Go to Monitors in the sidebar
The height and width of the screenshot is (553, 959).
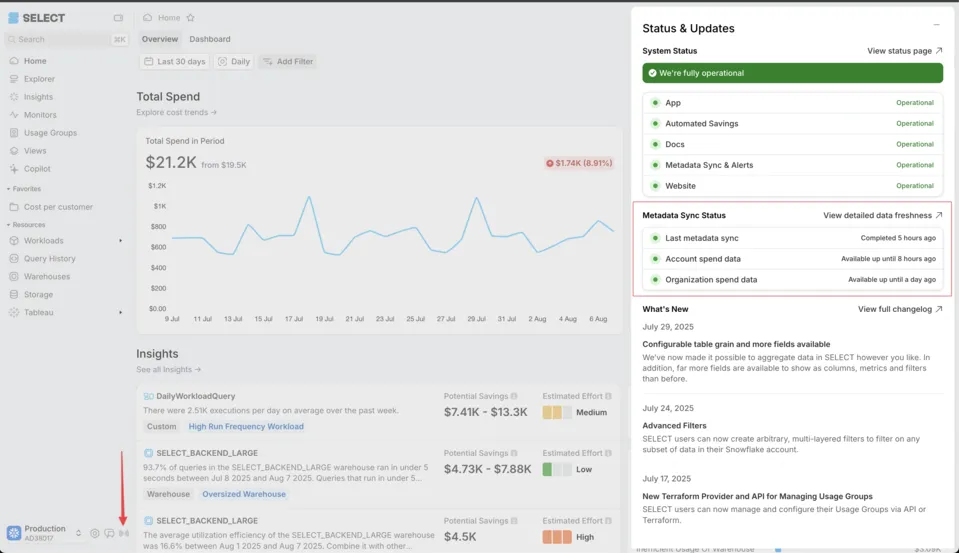coord(40,115)
